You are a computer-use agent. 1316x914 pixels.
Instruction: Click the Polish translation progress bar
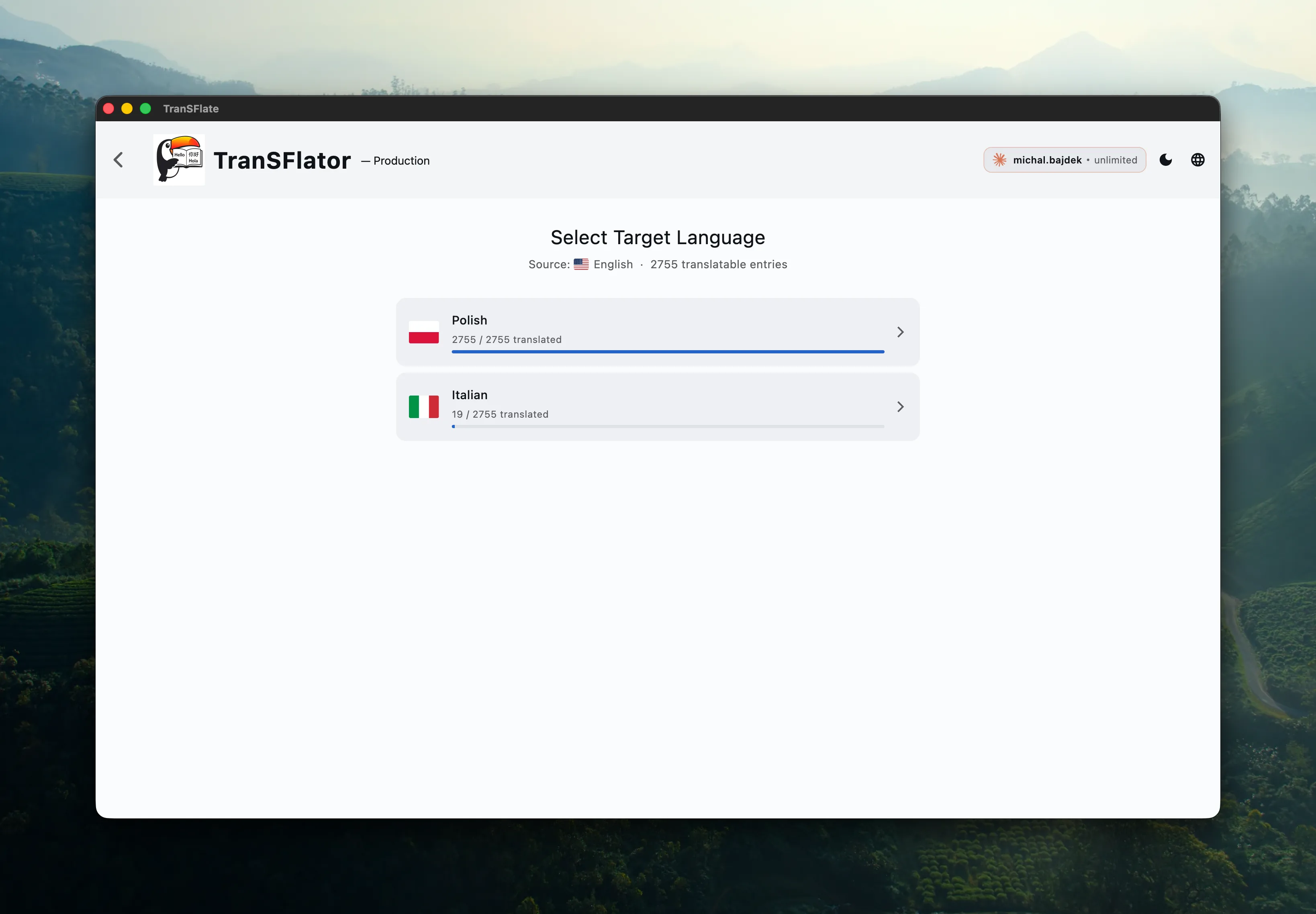tap(668, 352)
